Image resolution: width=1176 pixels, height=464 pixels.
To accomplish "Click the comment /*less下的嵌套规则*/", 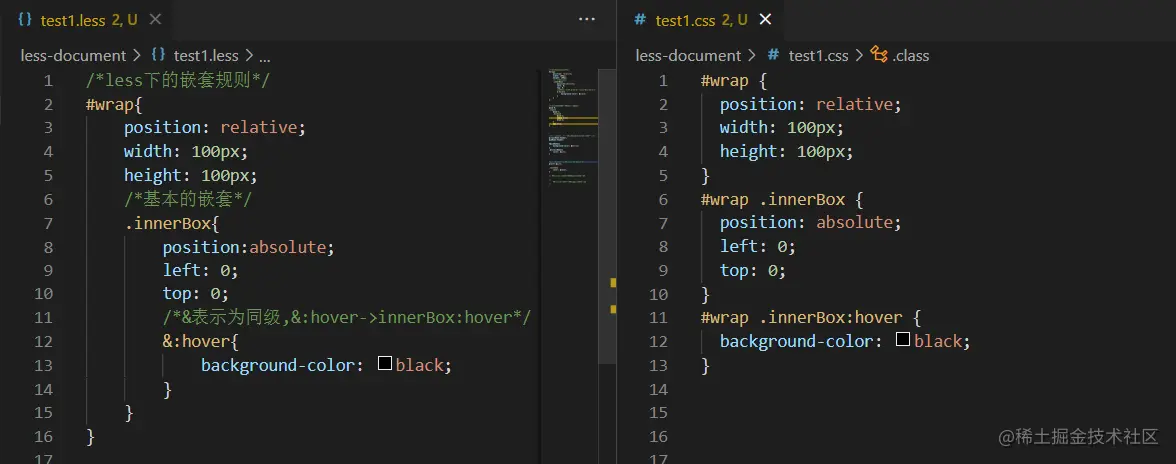I will (178, 80).
